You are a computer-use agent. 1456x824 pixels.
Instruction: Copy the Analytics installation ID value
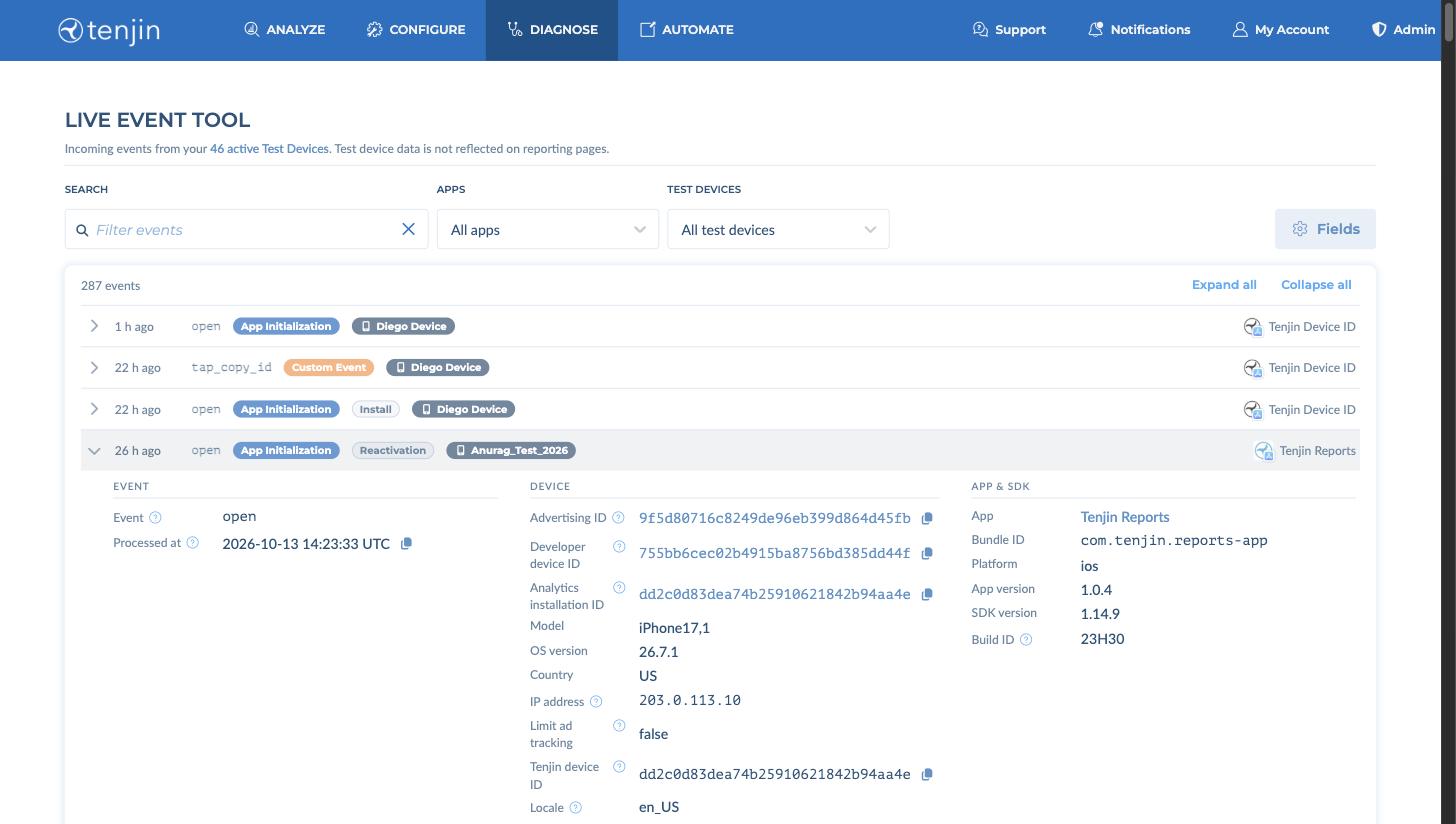pos(927,594)
